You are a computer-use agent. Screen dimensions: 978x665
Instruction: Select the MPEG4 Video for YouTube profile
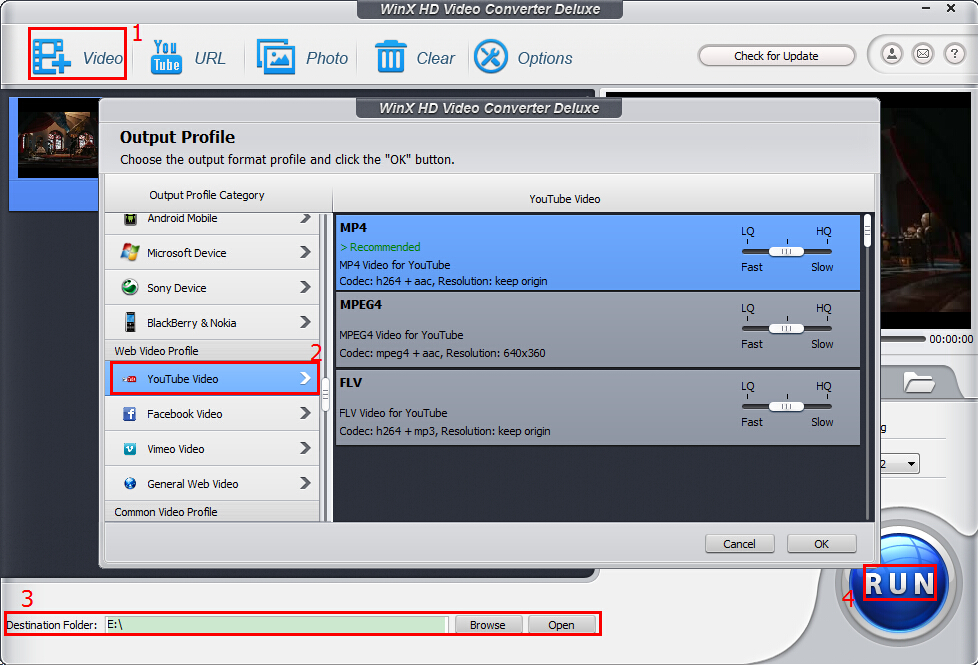pyautogui.click(x=598, y=330)
